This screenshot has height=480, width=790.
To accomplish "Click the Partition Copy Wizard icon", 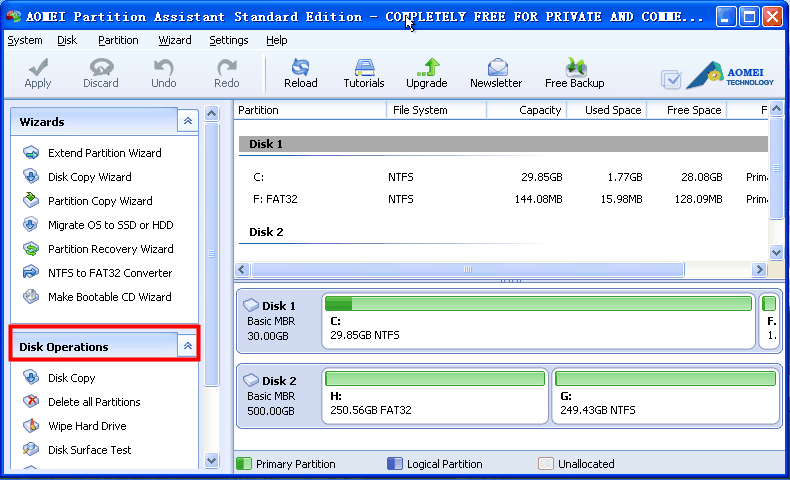I will (x=31, y=200).
